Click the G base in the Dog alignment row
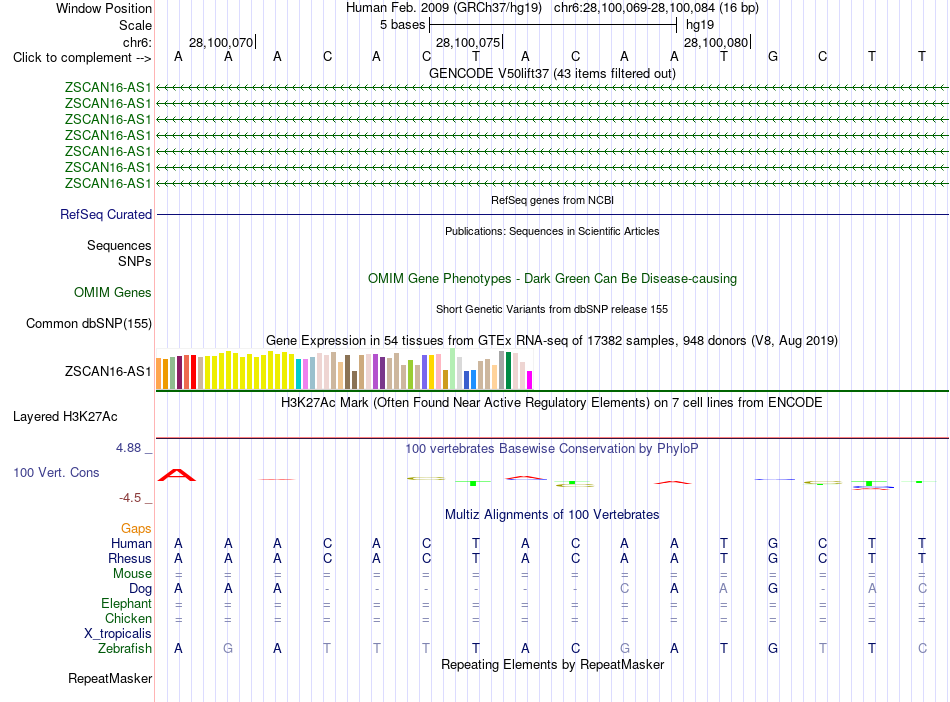950x702 pixels. coord(772,588)
